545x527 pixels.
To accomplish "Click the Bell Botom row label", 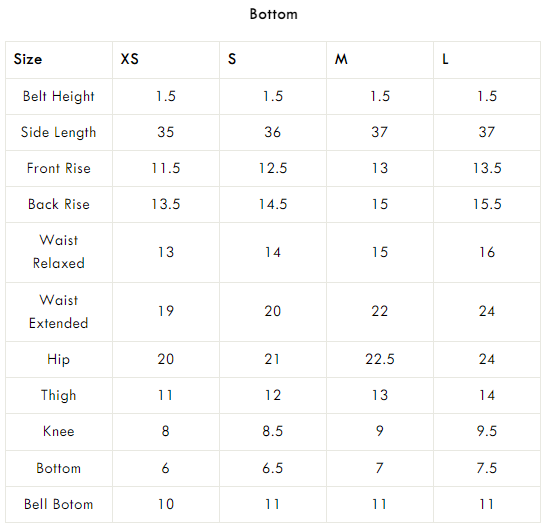I will 58,504.
